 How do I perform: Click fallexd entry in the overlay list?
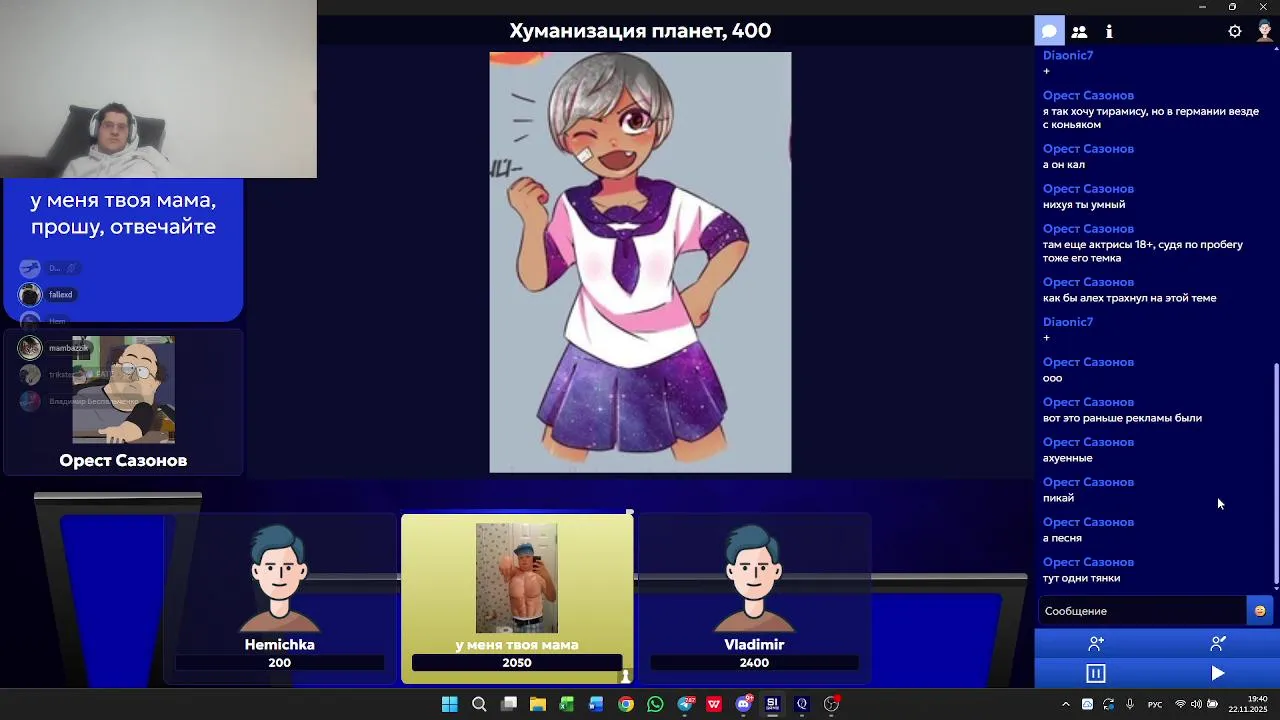pyautogui.click(x=48, y=294)
